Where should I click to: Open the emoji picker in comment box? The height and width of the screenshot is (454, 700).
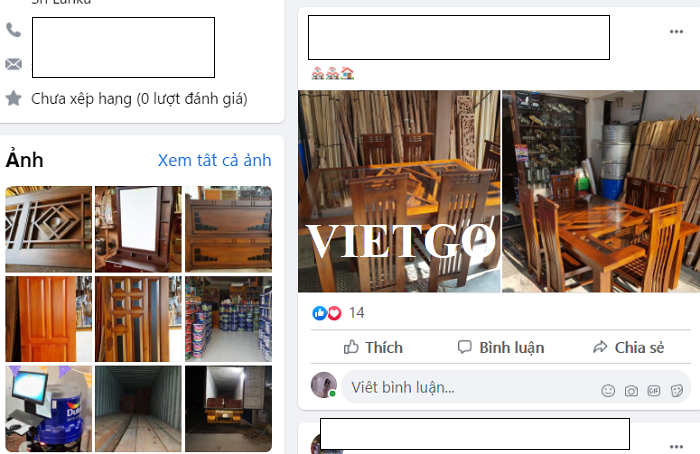coord(608,391)
